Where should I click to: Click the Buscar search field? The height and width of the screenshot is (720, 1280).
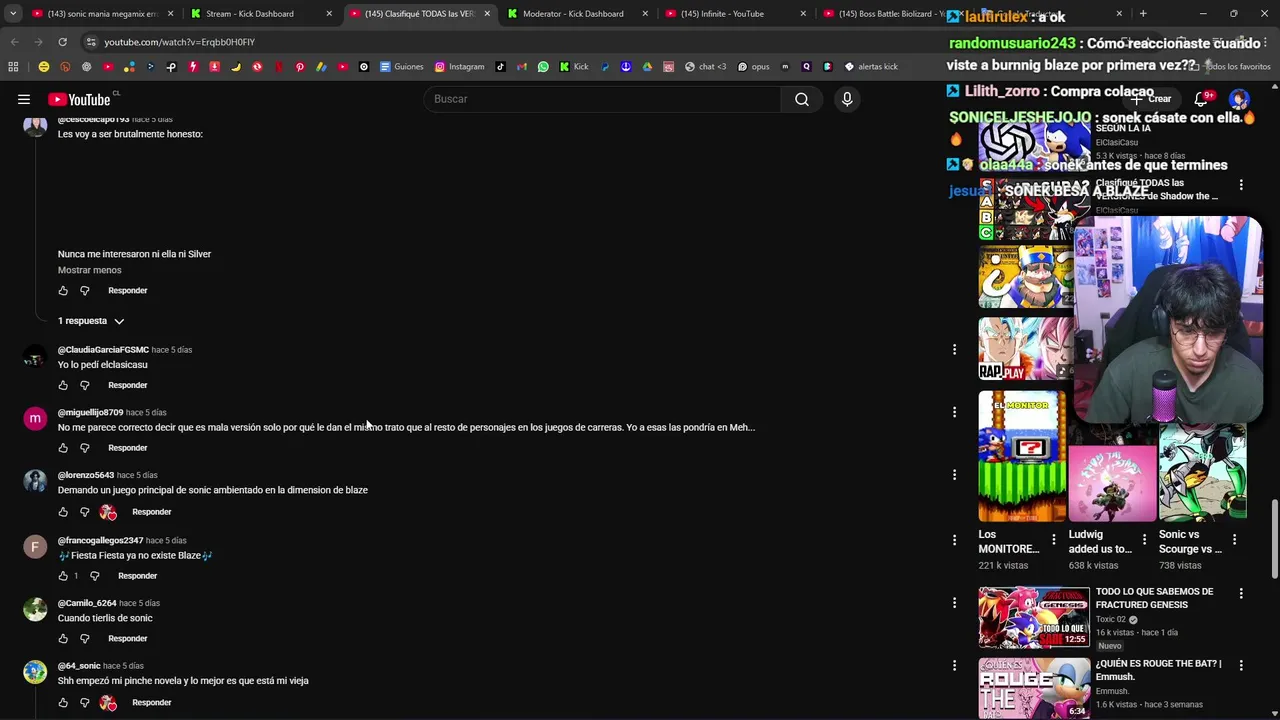tap(604, 99)
